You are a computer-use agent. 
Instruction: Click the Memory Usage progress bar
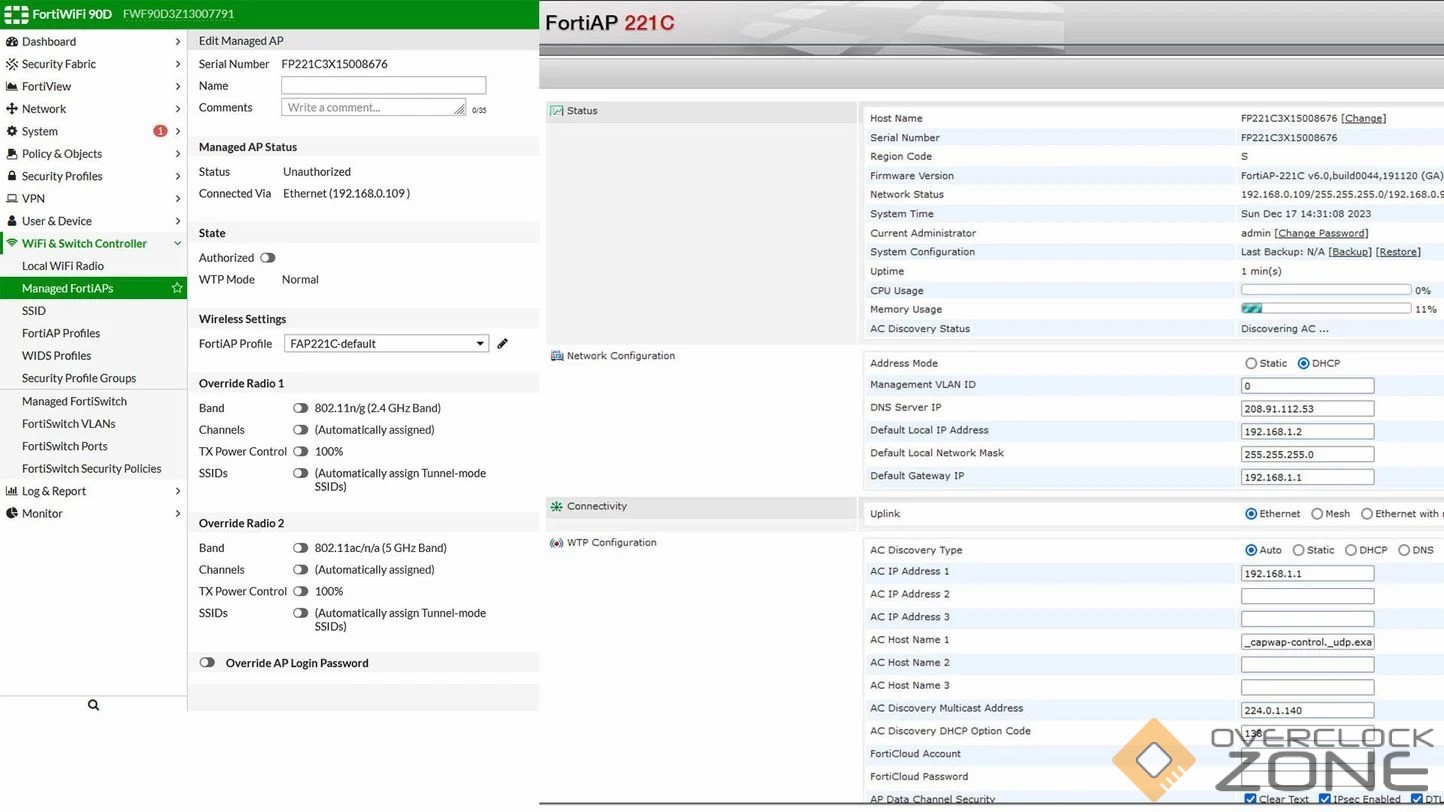(x=1326, y=309)
